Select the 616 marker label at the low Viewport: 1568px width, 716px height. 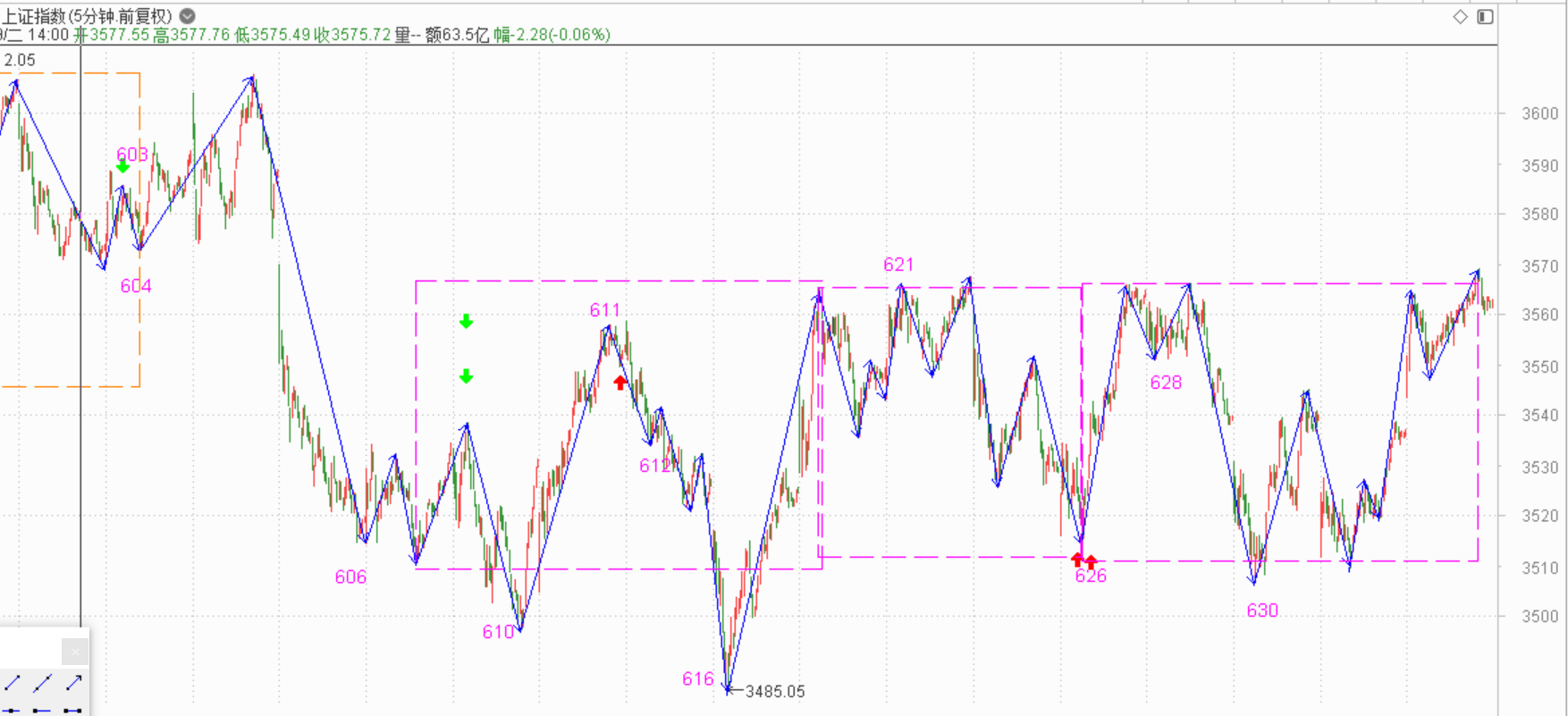point(697,679)
